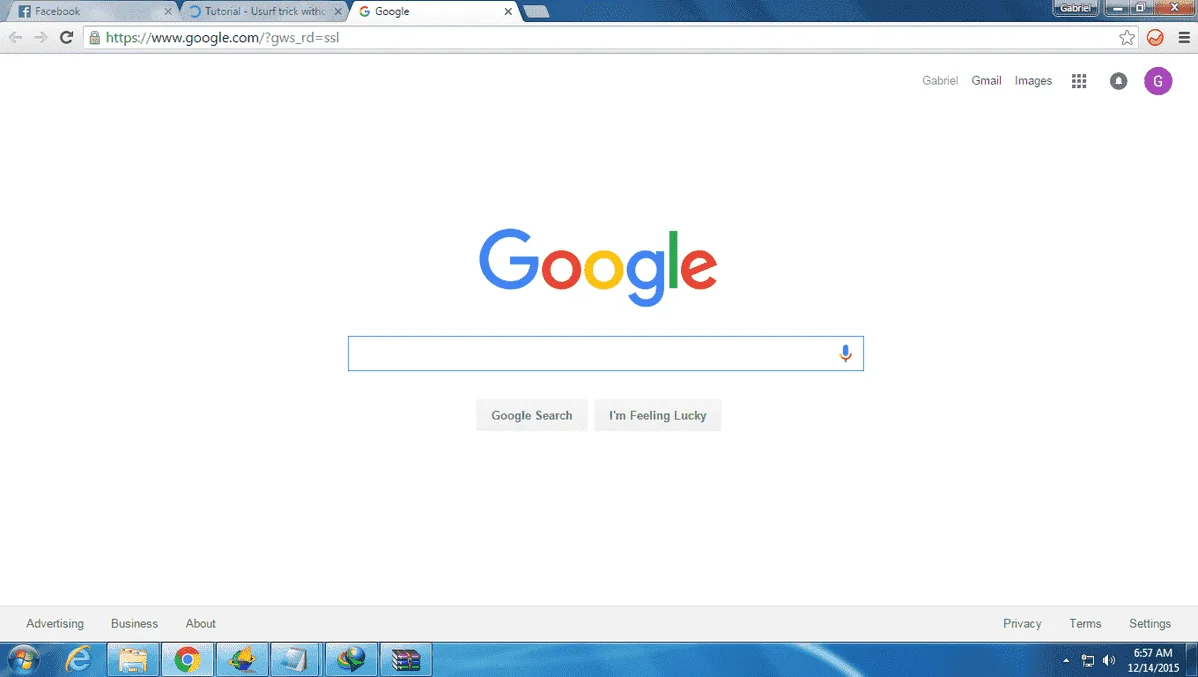Screen dimensions: 1198x677
Task: Close the Google tab
Action: click(x=508, y=11)
